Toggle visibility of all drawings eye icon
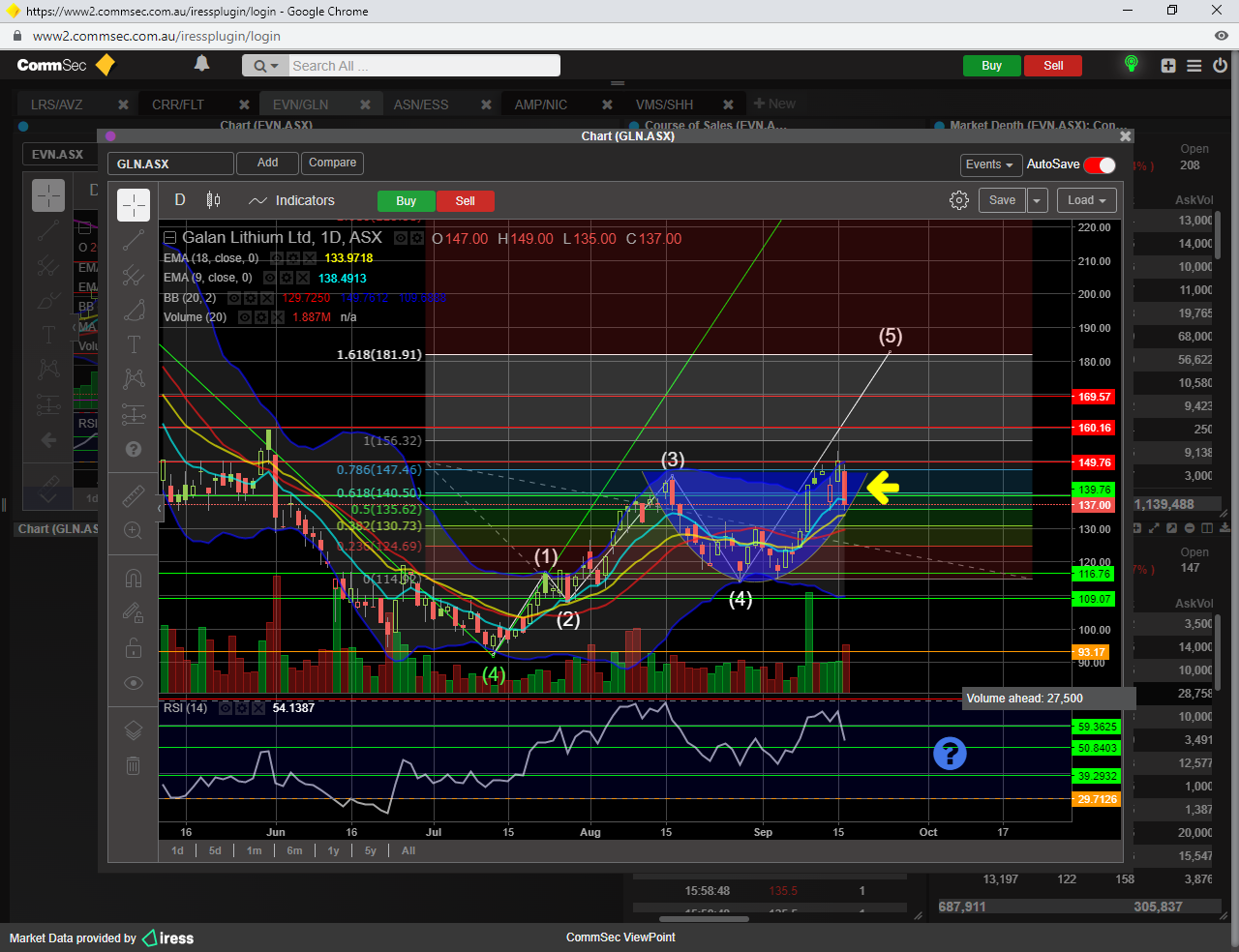 134,683
